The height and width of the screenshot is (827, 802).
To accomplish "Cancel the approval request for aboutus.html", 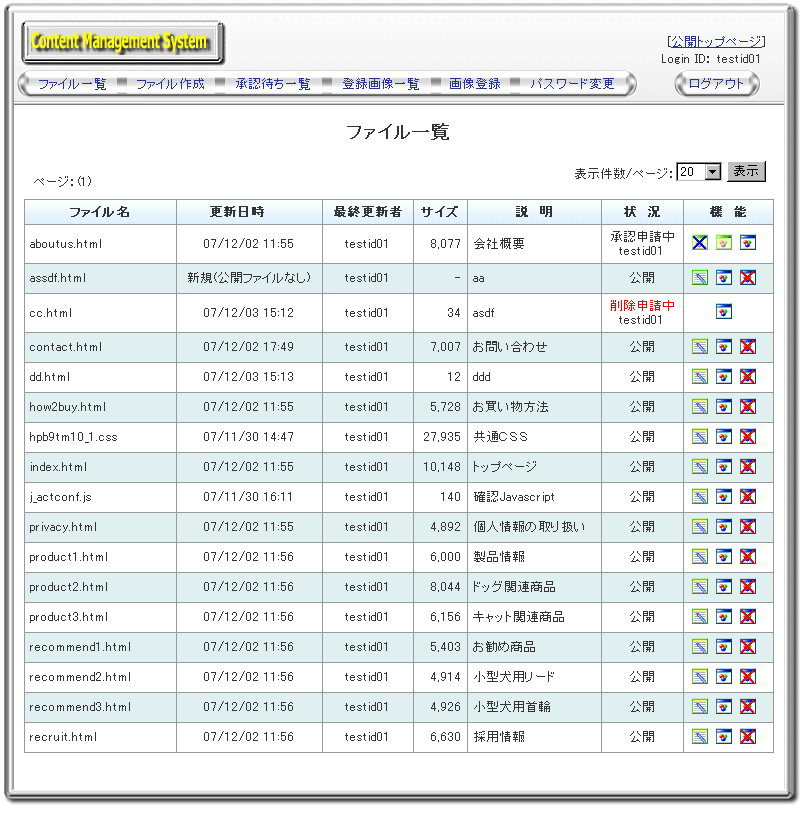I will [700, 243].
